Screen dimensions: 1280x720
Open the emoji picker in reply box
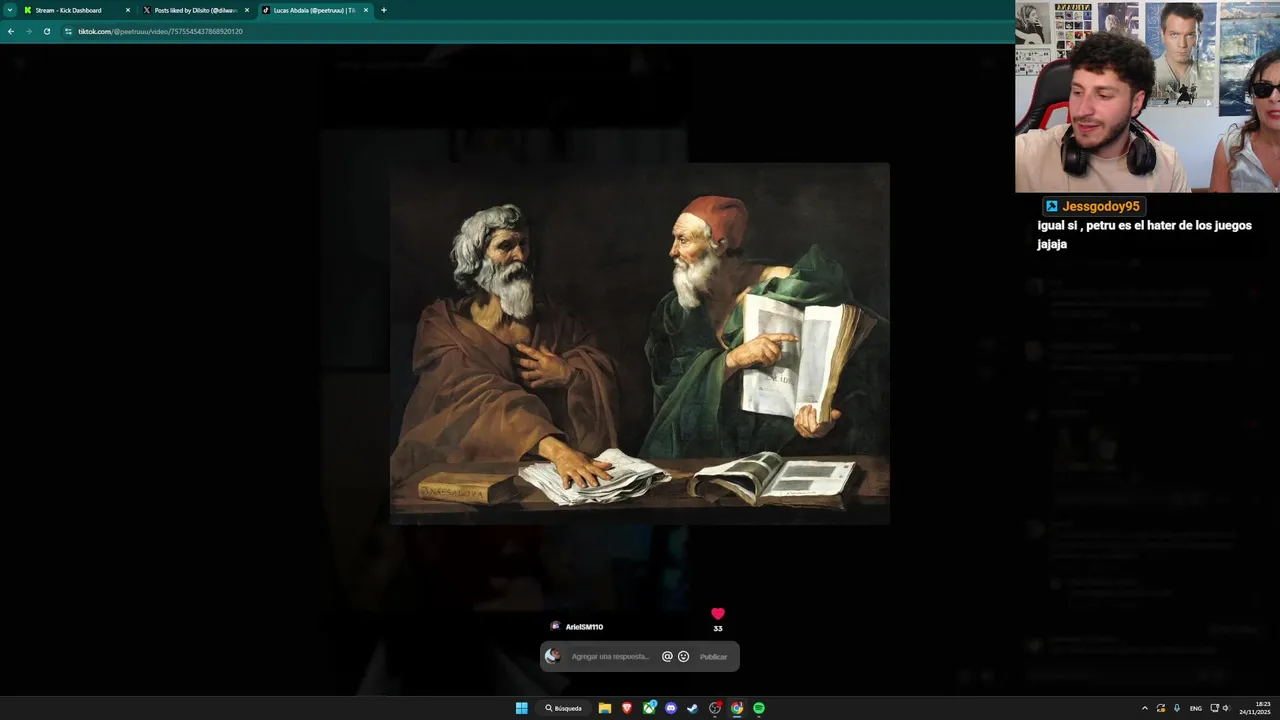683,657
